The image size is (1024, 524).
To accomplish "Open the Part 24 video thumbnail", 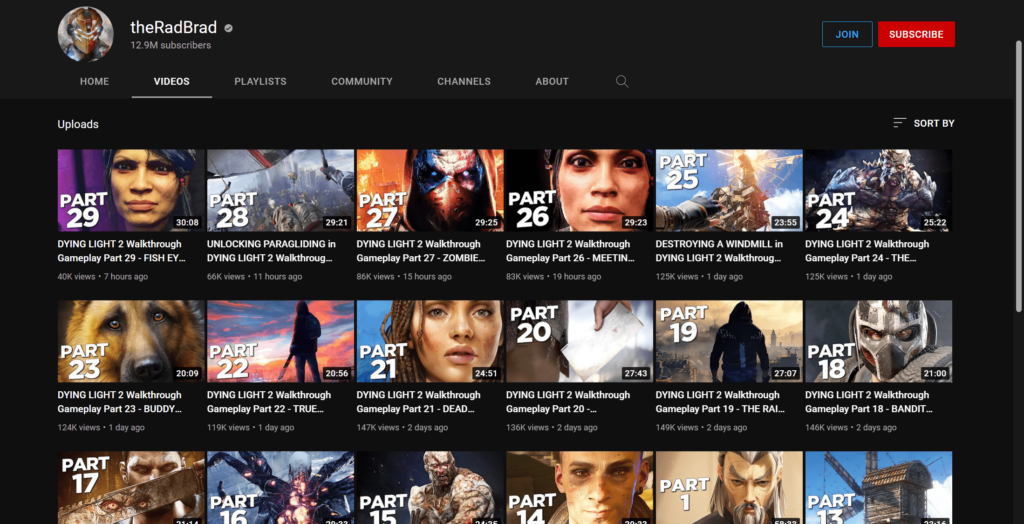I will tap(879, 190).
